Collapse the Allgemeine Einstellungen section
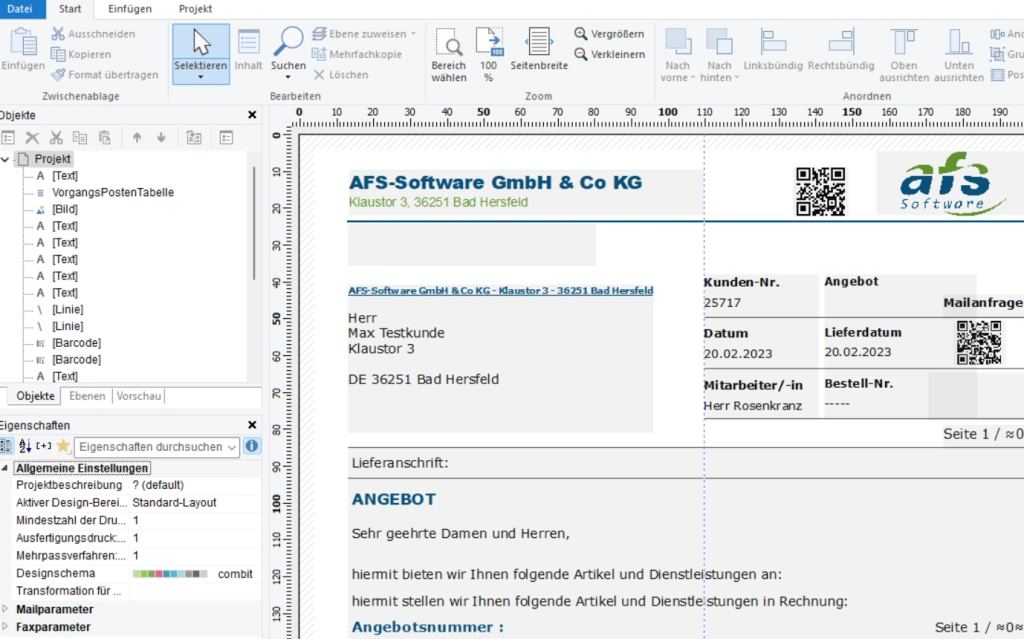 coord(5,468)
